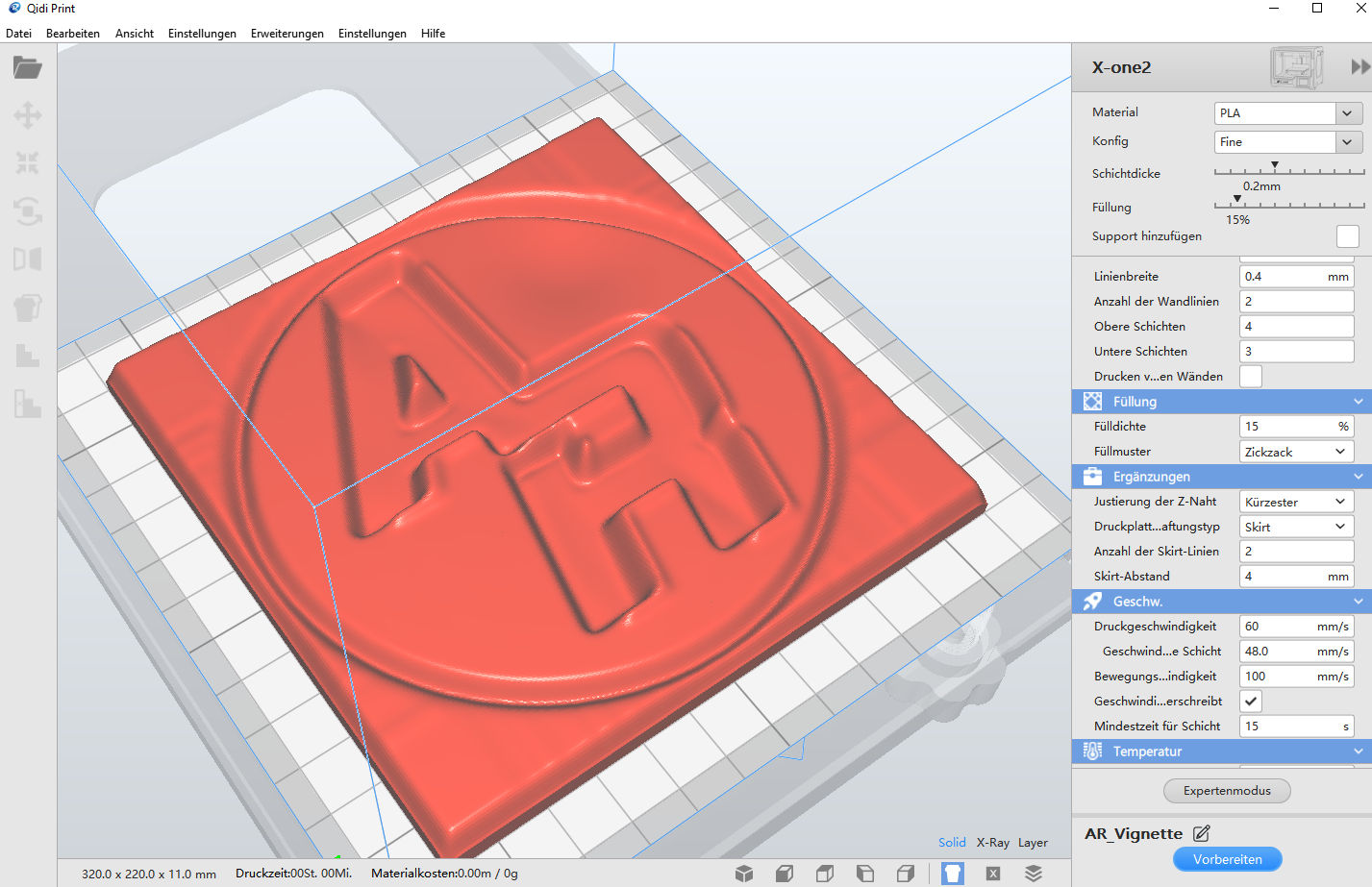Open the Einstellungen menu next to Ansicht
Screen dimensions: 1372x887
(x=202, y=33)
